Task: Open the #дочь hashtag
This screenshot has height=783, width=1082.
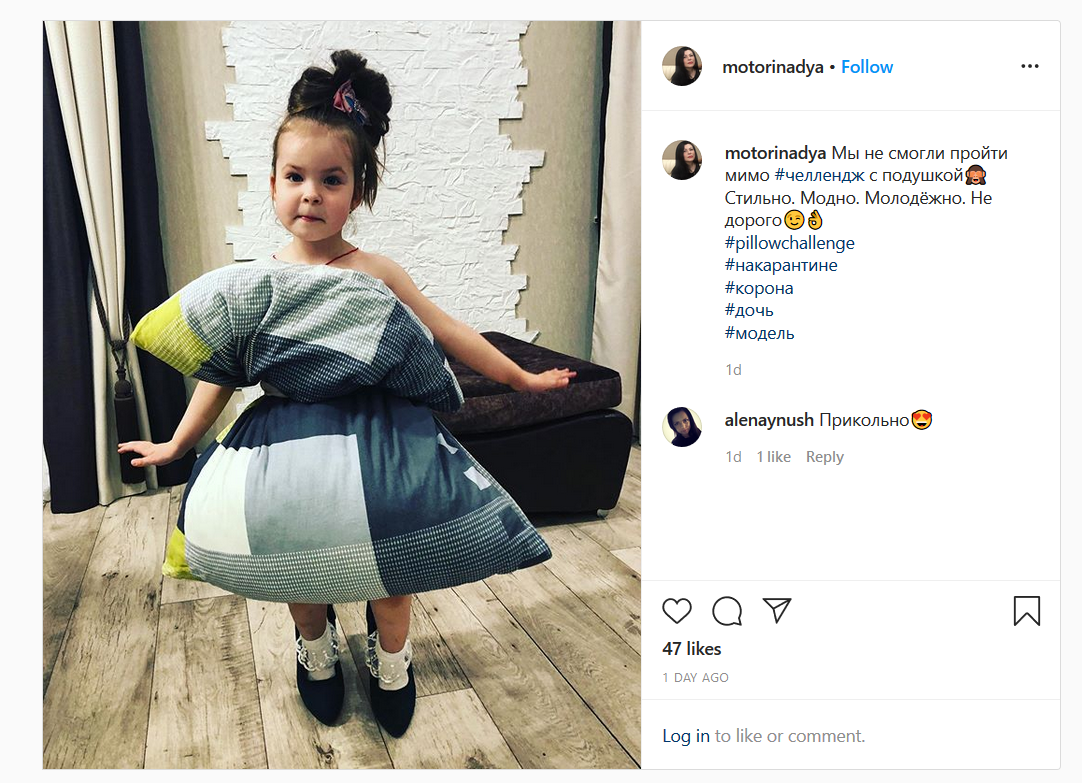Action: [749, 310]
